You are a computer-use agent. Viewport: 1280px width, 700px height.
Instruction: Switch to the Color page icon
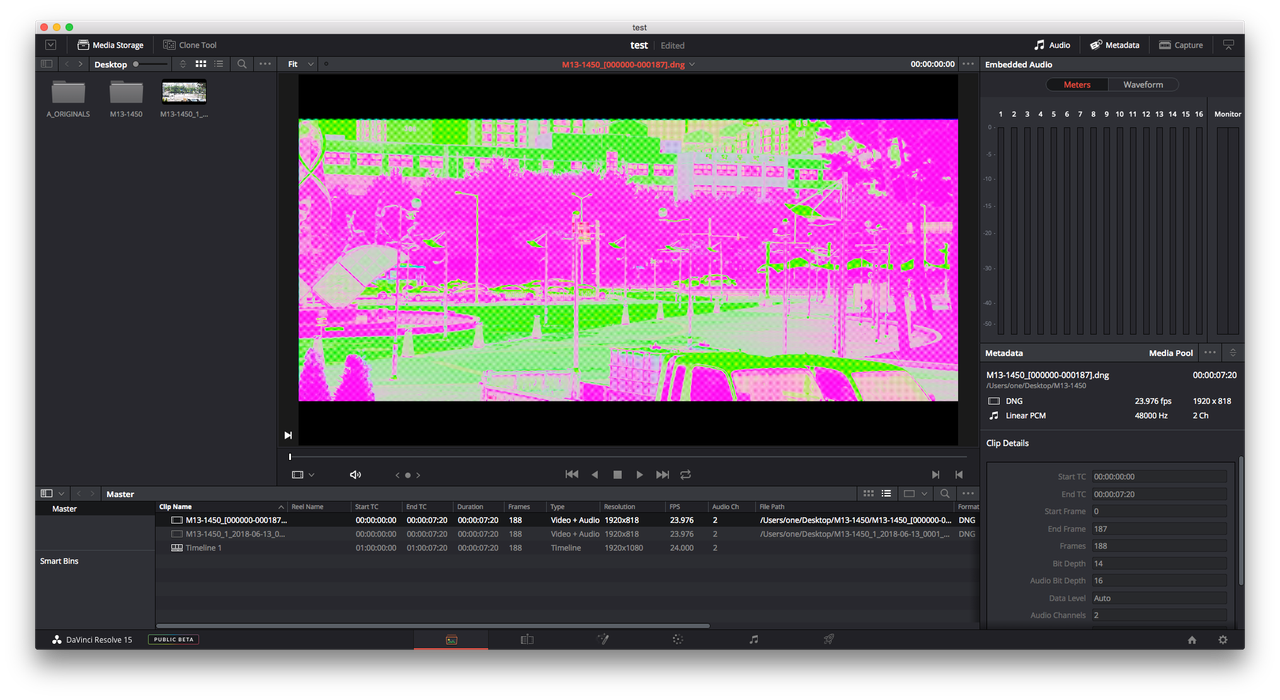[x=678, y=640]
